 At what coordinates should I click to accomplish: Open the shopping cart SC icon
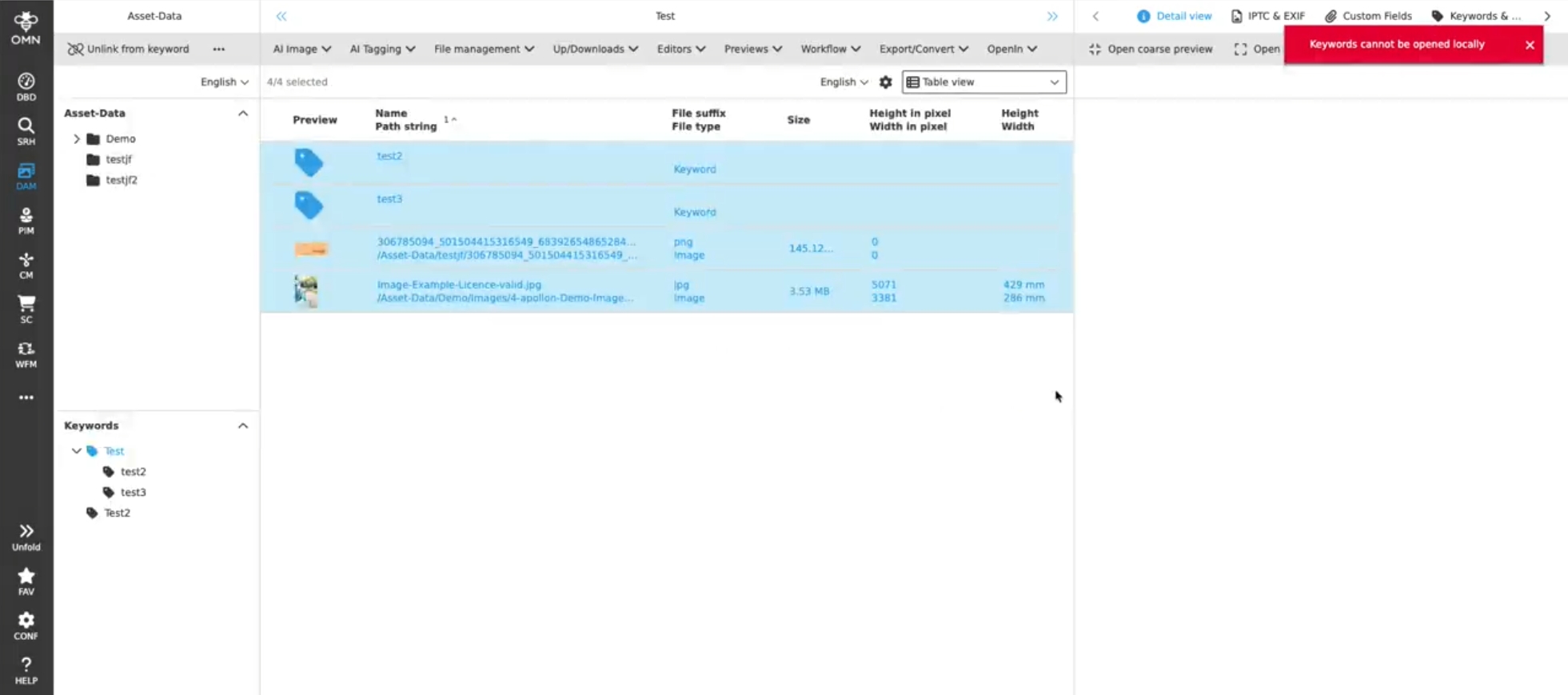pyautogui.click(x=26, y=310)
